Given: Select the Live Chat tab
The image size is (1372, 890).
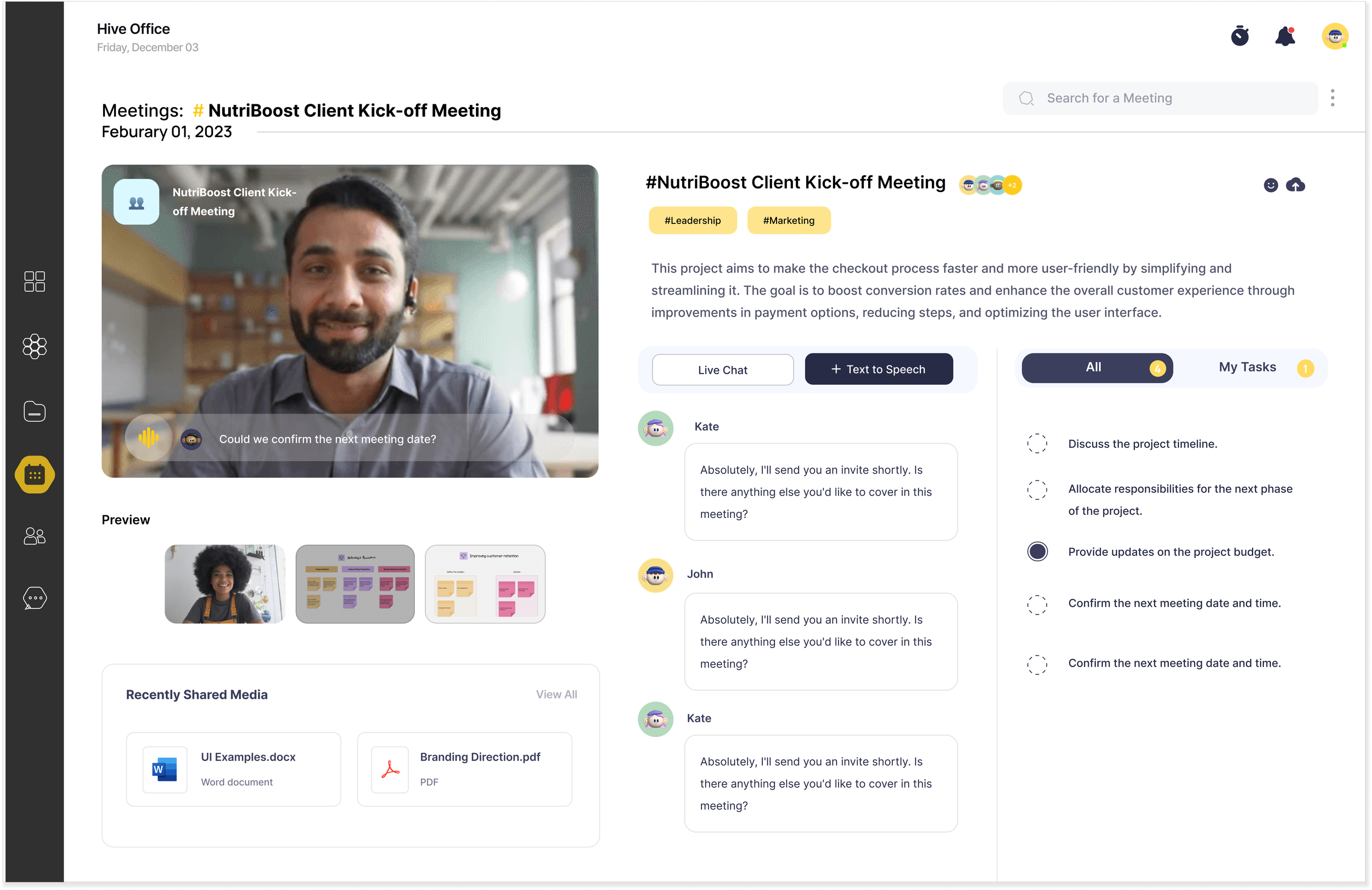Looking at the screenshot, I should pos(722,370).
